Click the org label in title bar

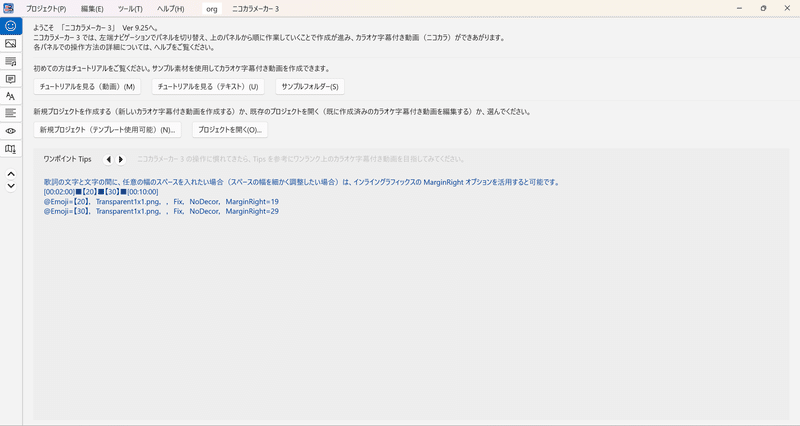click(212, 9)
